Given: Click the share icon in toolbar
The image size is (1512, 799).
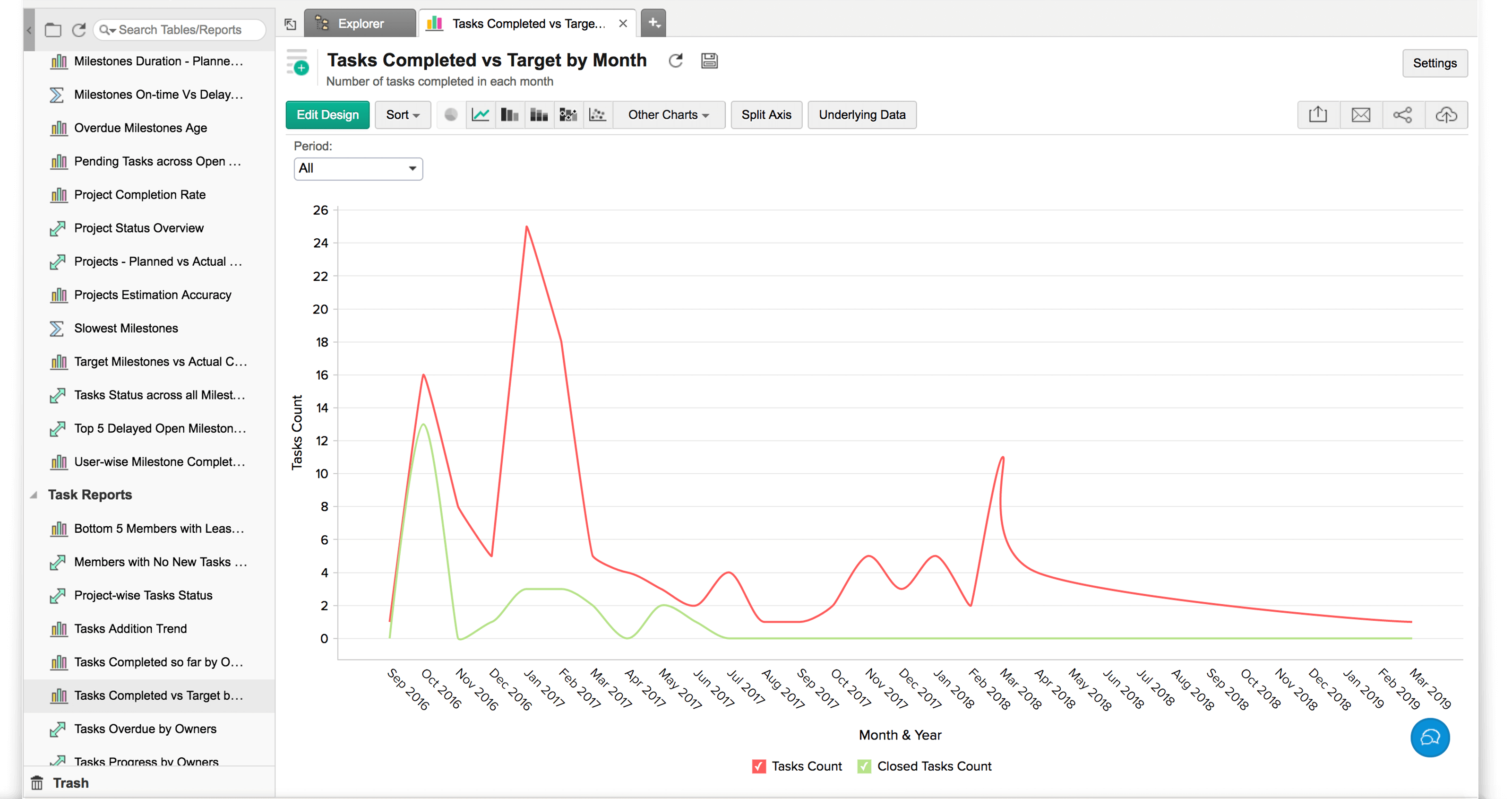Looking at the screenshot, I should coord(1403,114).
